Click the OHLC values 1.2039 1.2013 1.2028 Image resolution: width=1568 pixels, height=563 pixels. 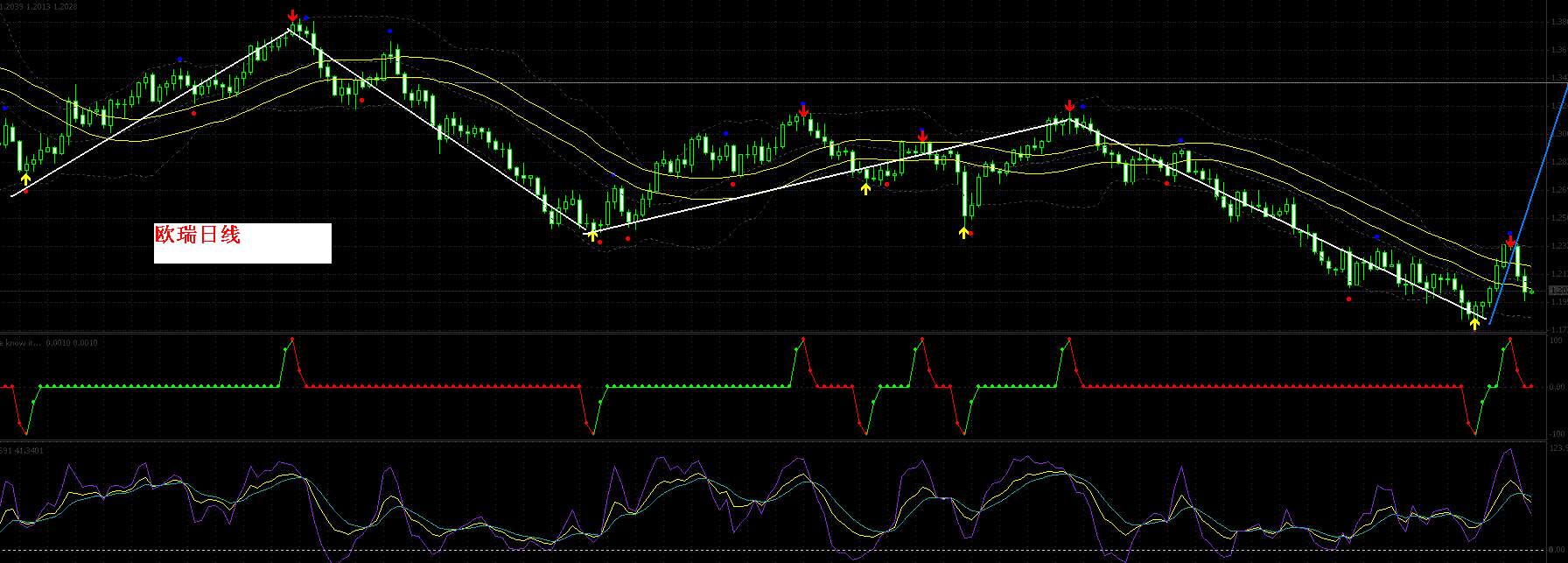[38, 6]
